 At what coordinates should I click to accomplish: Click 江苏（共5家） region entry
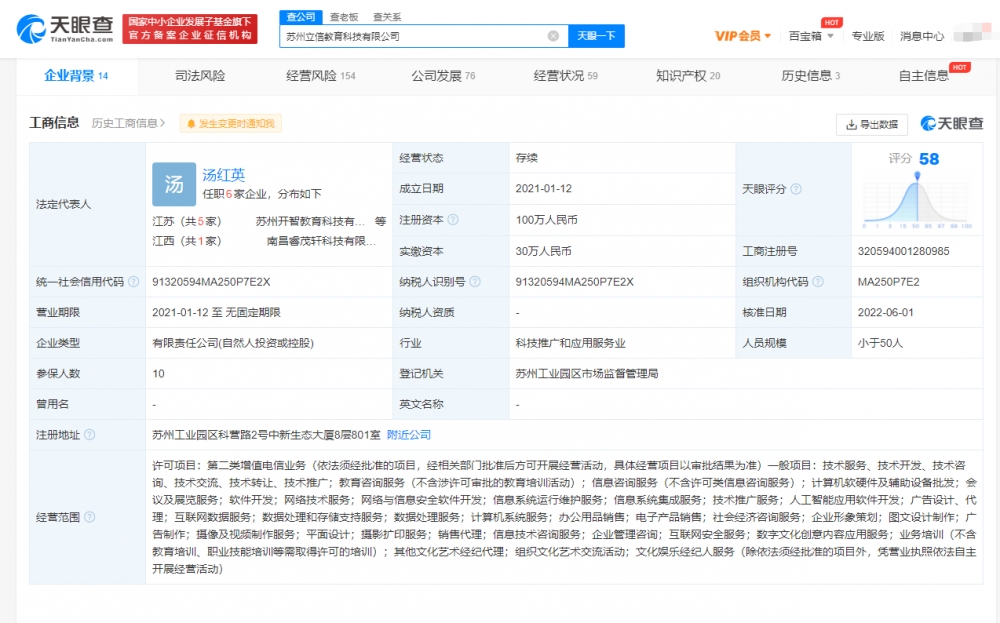point(187,221)
